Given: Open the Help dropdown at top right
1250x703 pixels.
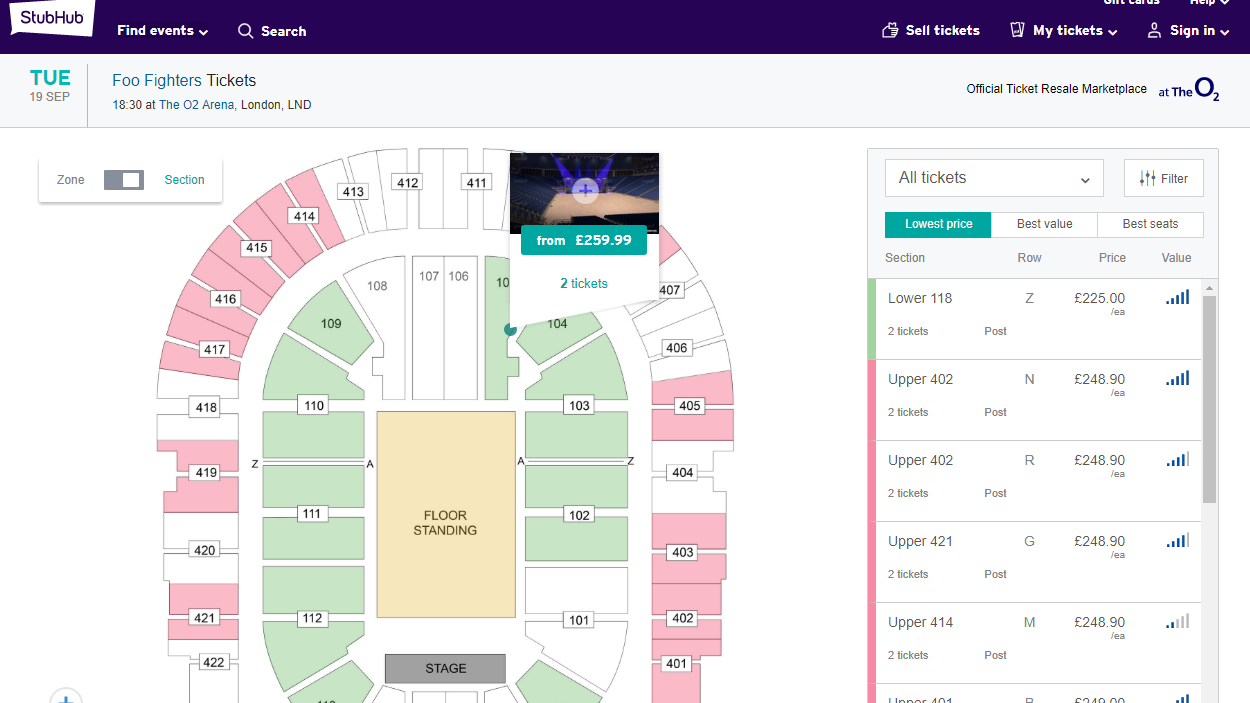Looking at the screenshot, I should coord(1207,3).
